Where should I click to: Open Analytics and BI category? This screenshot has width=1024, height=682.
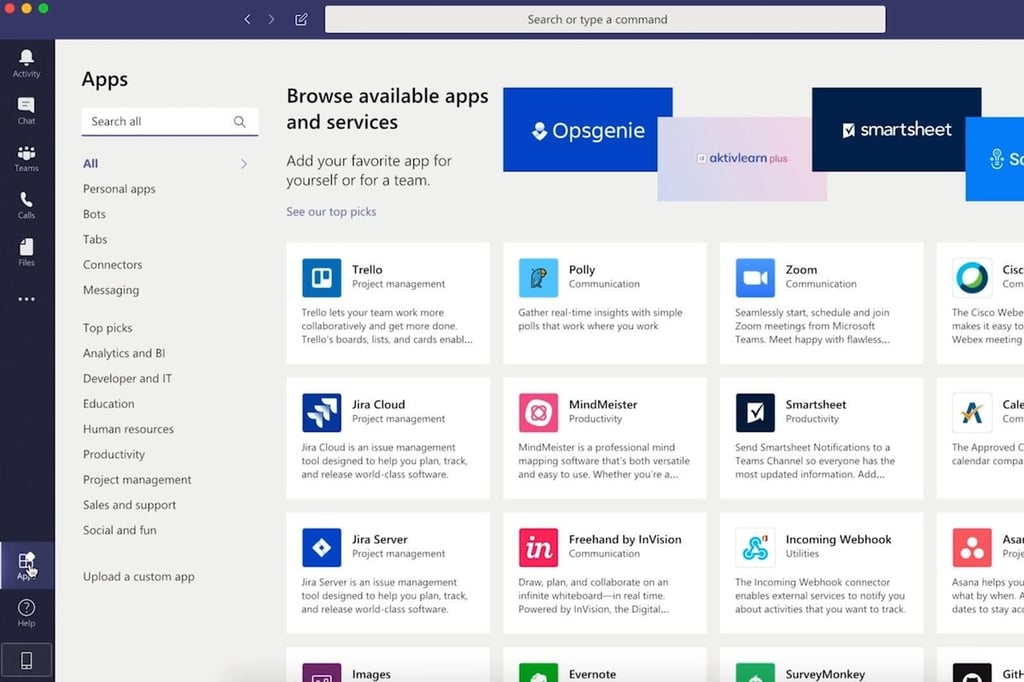coord(124,353)
